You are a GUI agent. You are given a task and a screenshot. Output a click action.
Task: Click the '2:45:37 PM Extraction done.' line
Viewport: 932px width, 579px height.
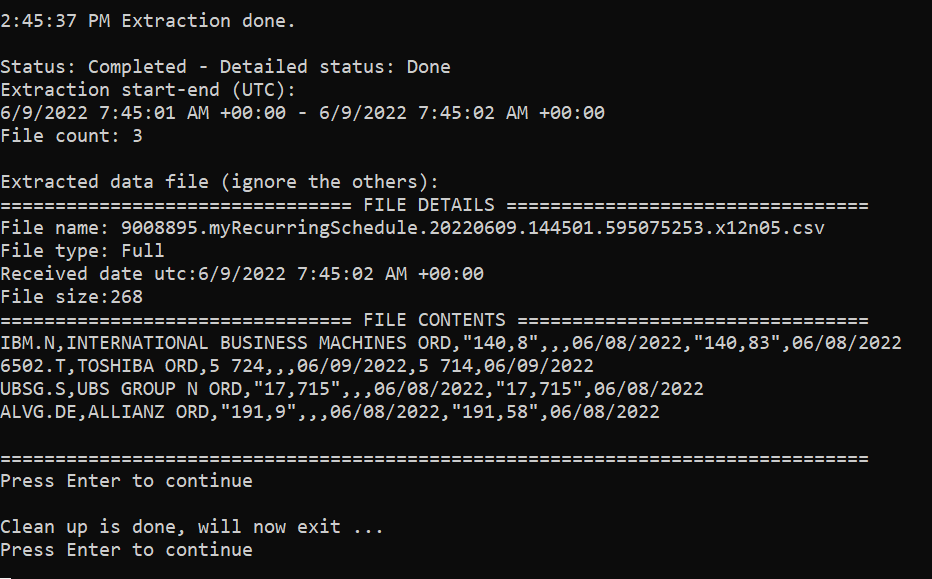tap(147, 21)
